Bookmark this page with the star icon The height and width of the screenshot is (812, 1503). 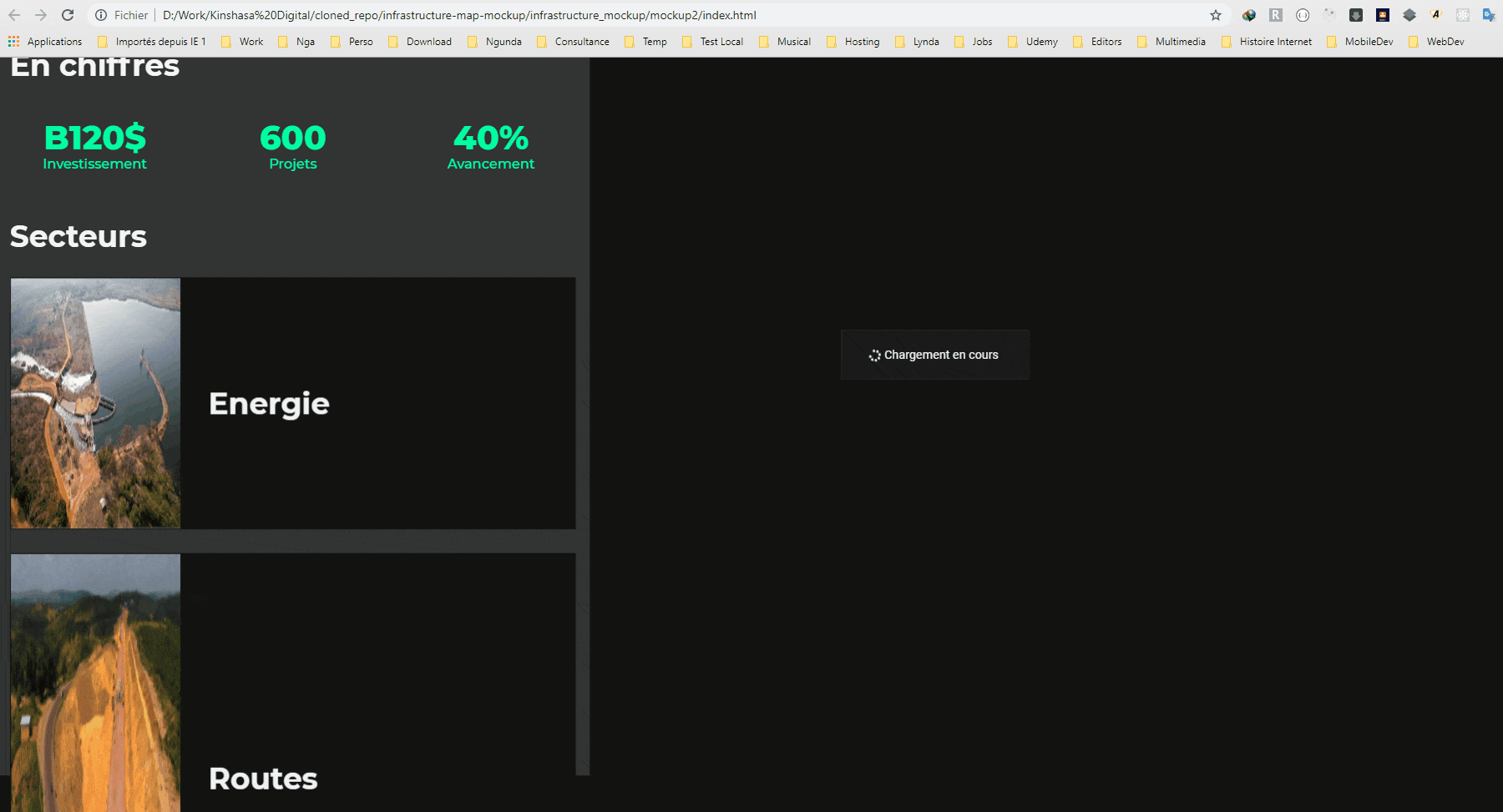(1216, 15)
